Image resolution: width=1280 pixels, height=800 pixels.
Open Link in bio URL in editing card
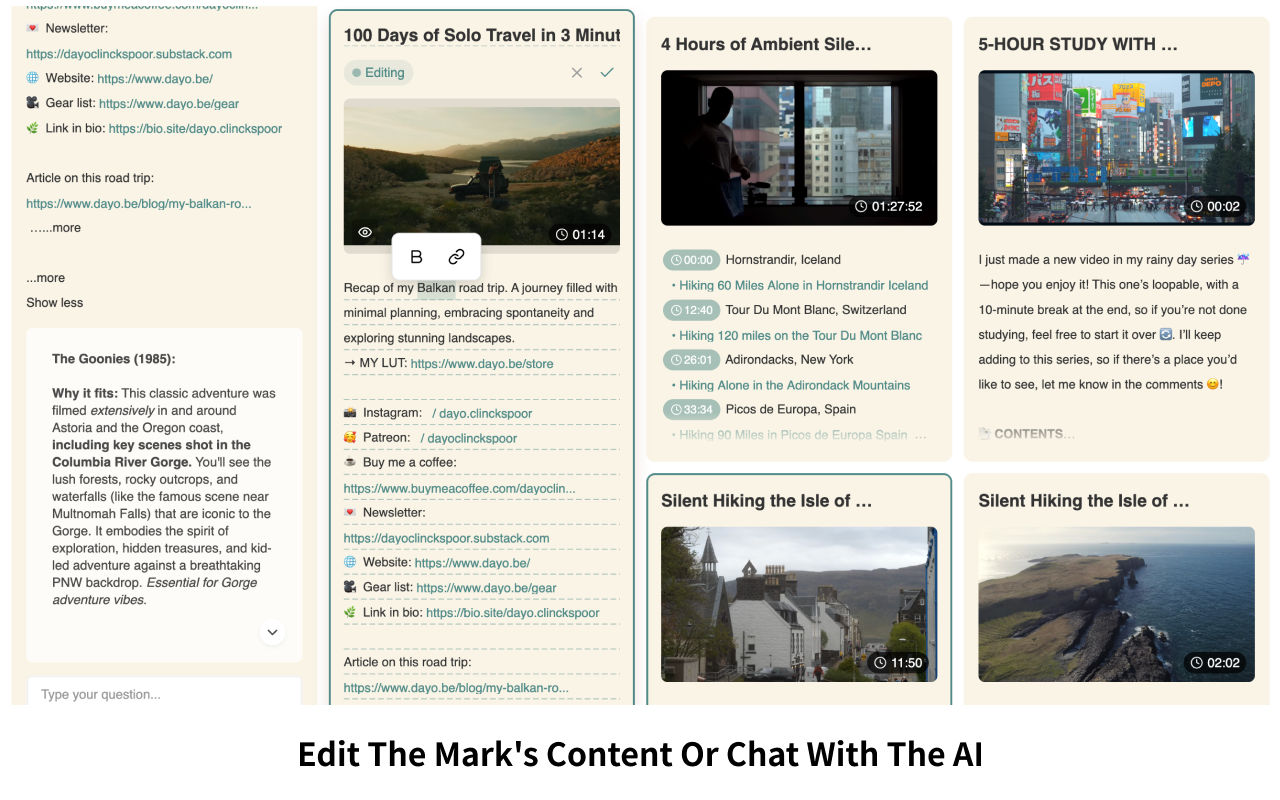click(x=513, y=613)
